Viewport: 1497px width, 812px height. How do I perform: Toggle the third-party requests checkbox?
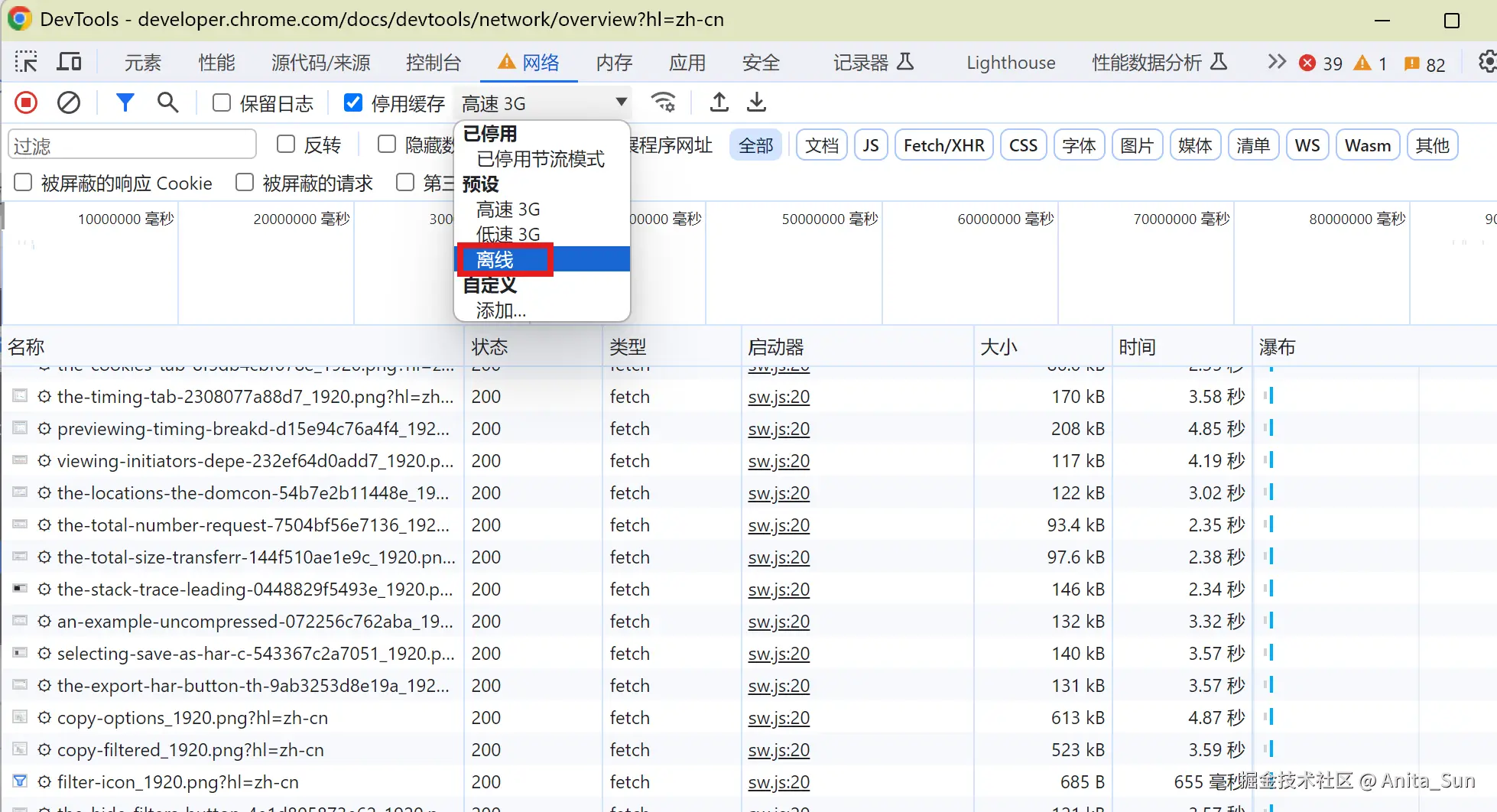coord(405,182)
